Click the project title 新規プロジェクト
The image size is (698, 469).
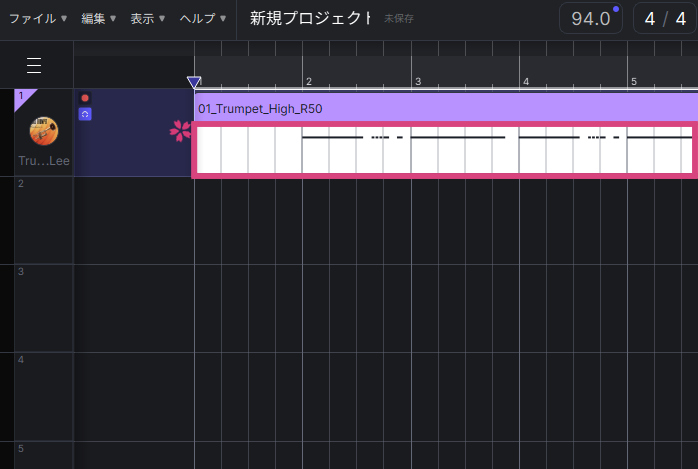pos(311,19)
